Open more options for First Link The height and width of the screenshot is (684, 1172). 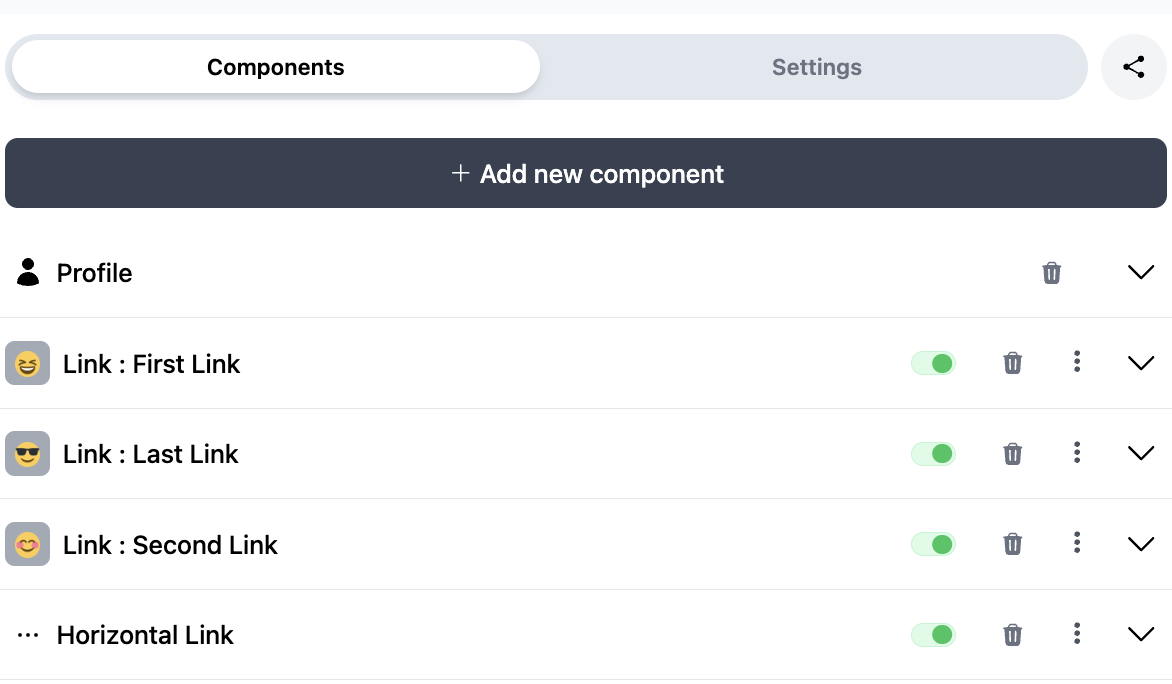tap(1076, 362)
